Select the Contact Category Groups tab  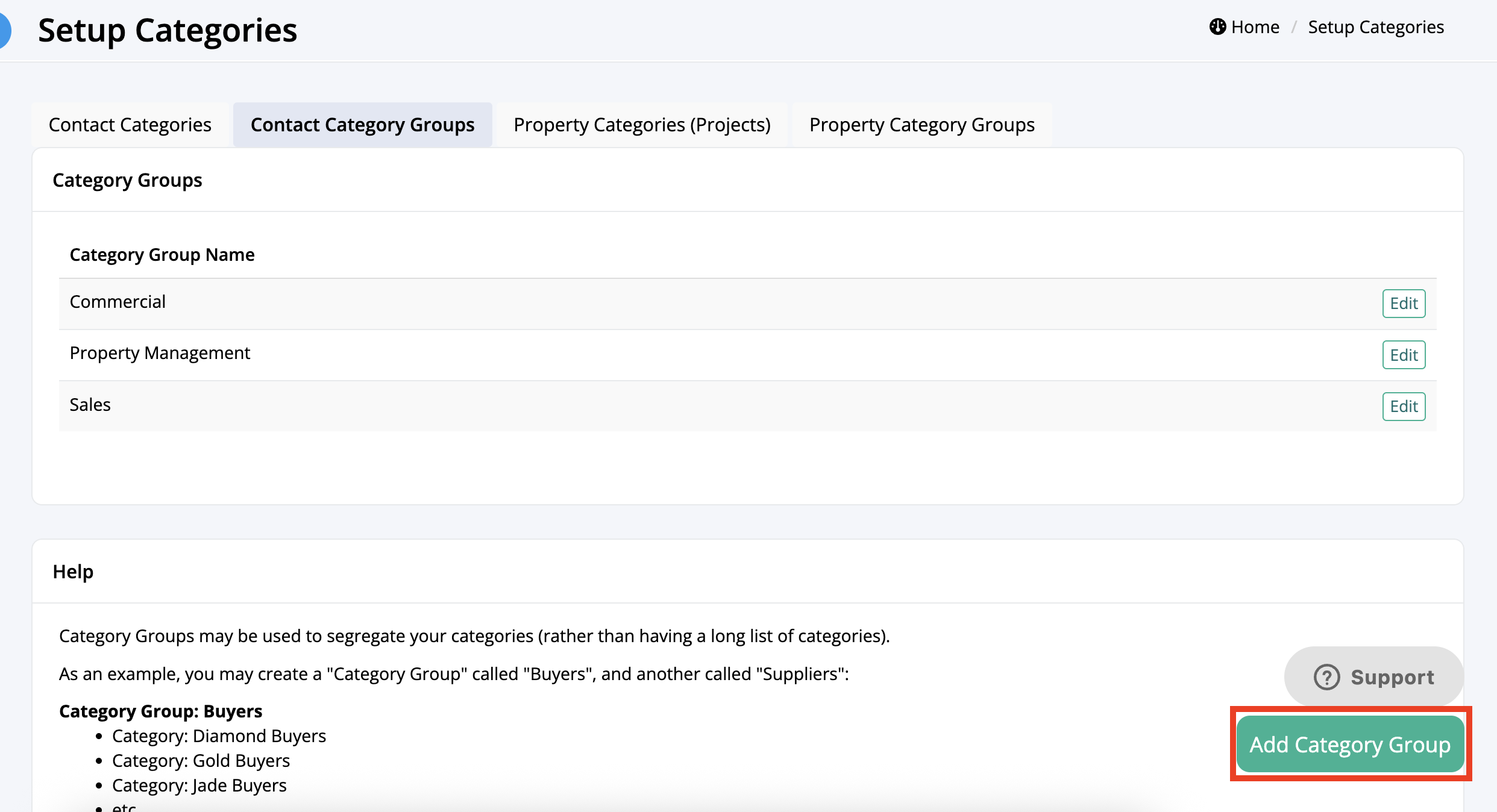click(x=362, y=125)
